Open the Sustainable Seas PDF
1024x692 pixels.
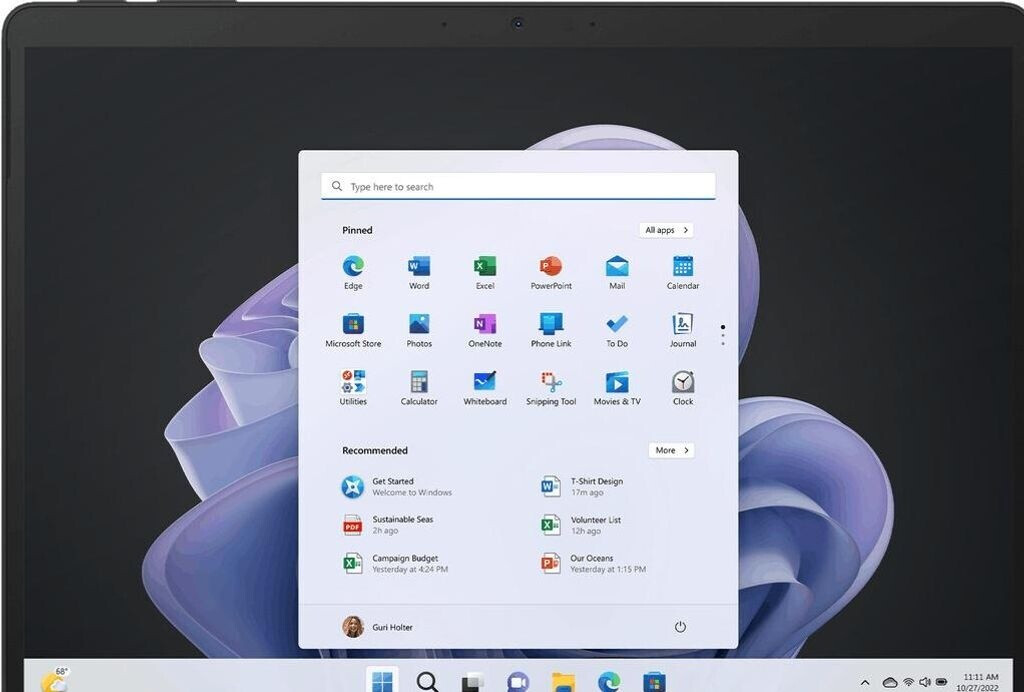(402, 525)
